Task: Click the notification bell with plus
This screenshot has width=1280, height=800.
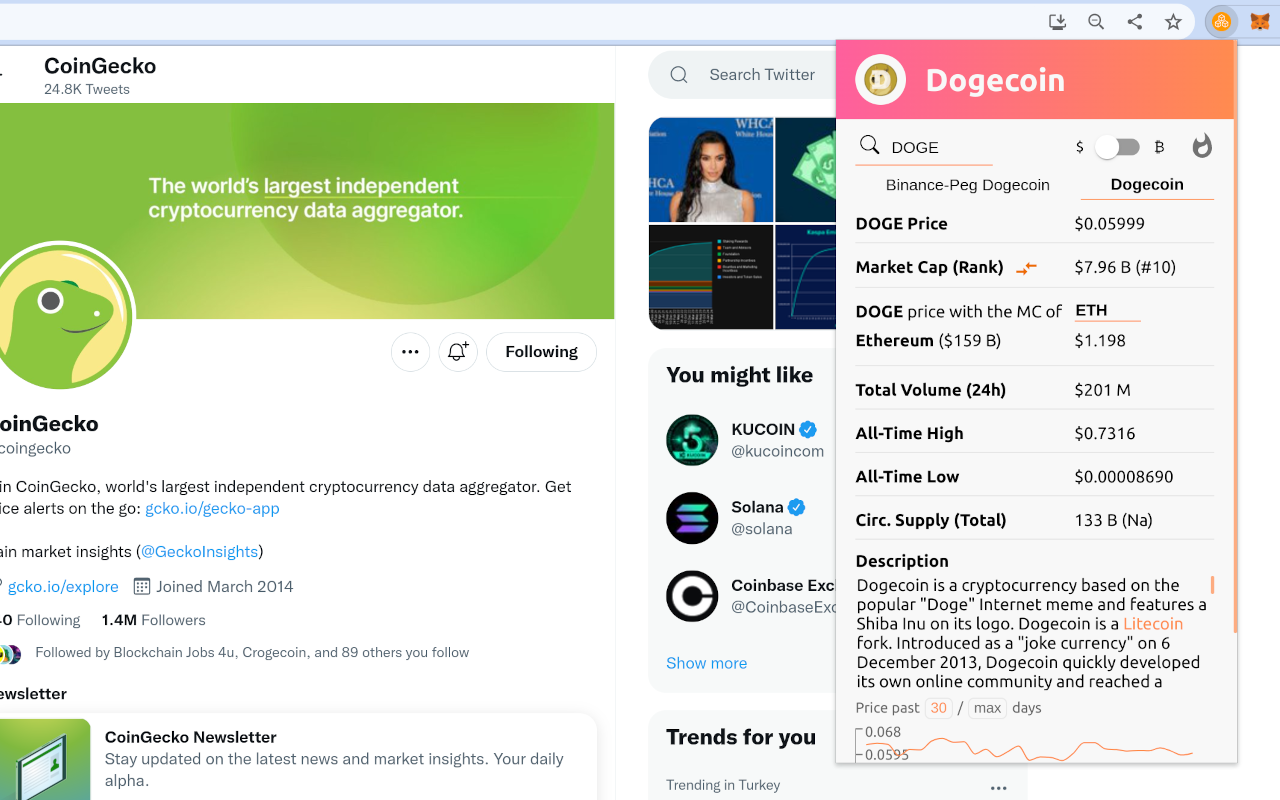Action: pyautogui.click(x=458, y=352)
